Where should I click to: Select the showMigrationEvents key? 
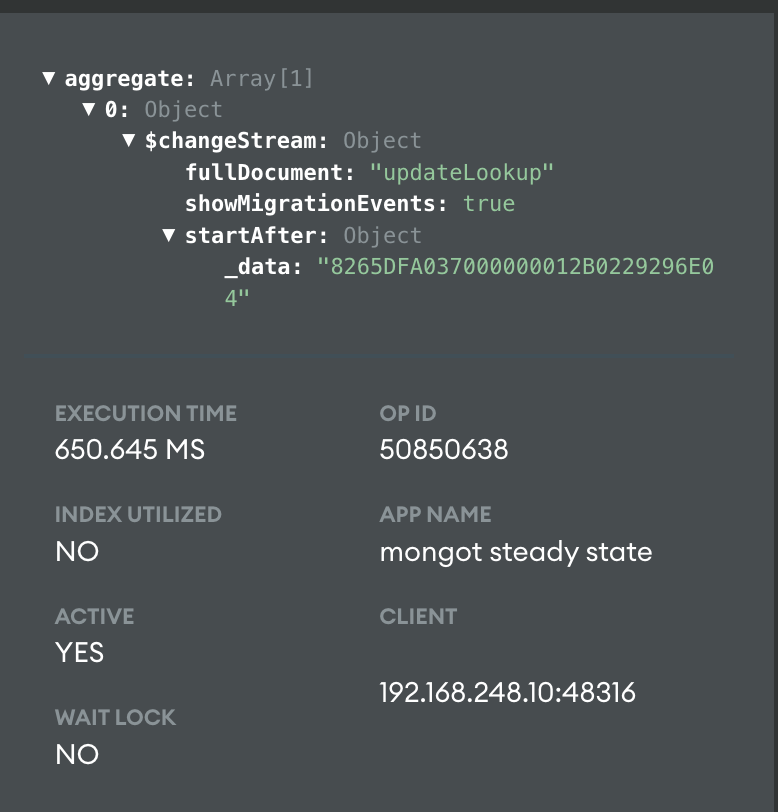(313, 204)
